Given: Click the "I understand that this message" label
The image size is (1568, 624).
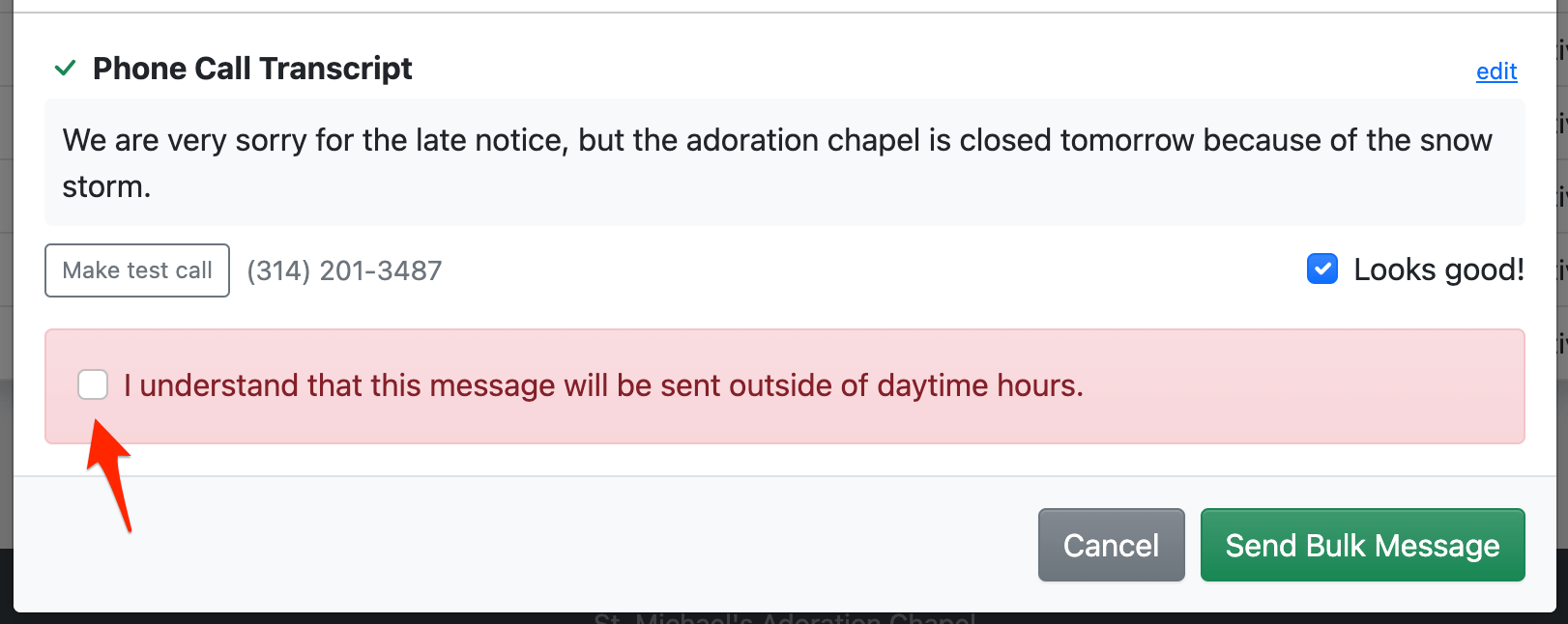Looking at the screenshot, I should coord(603,385).
